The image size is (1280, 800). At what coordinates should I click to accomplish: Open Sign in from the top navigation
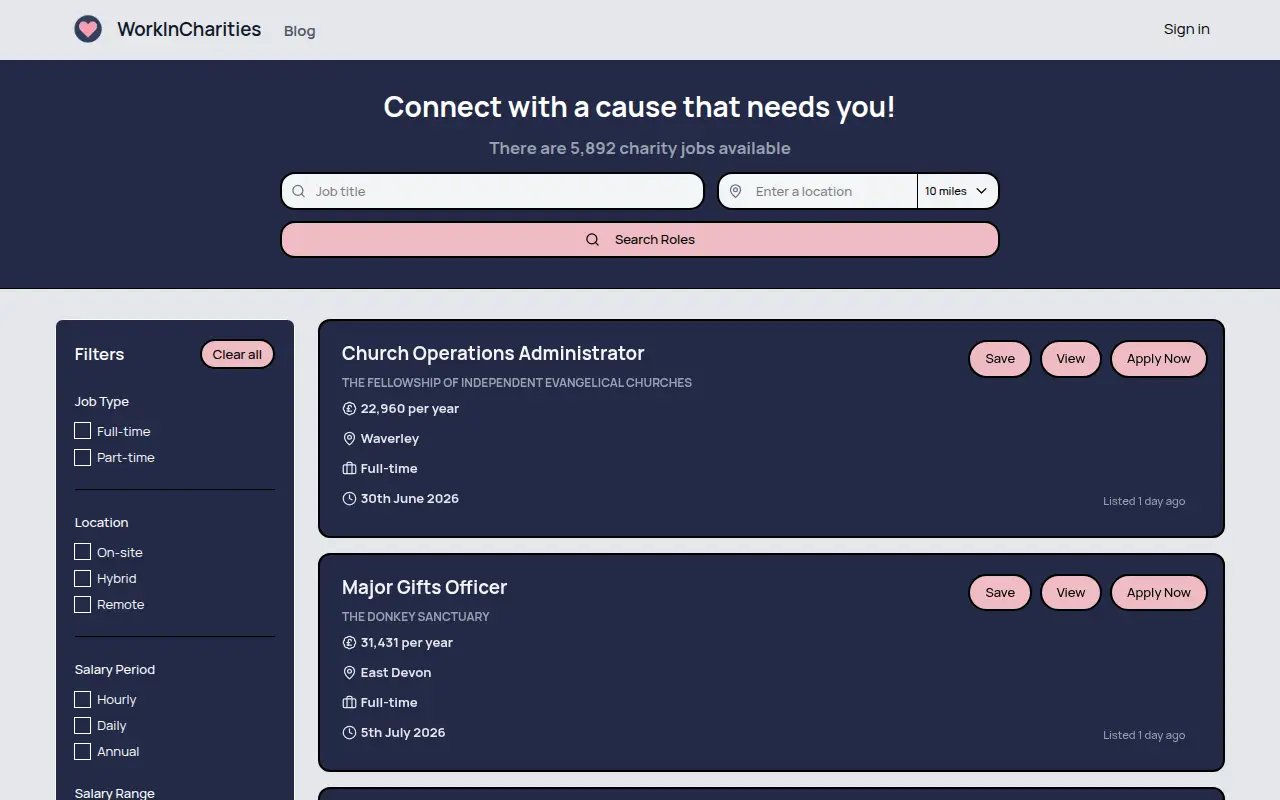(x=1186, y=29)
